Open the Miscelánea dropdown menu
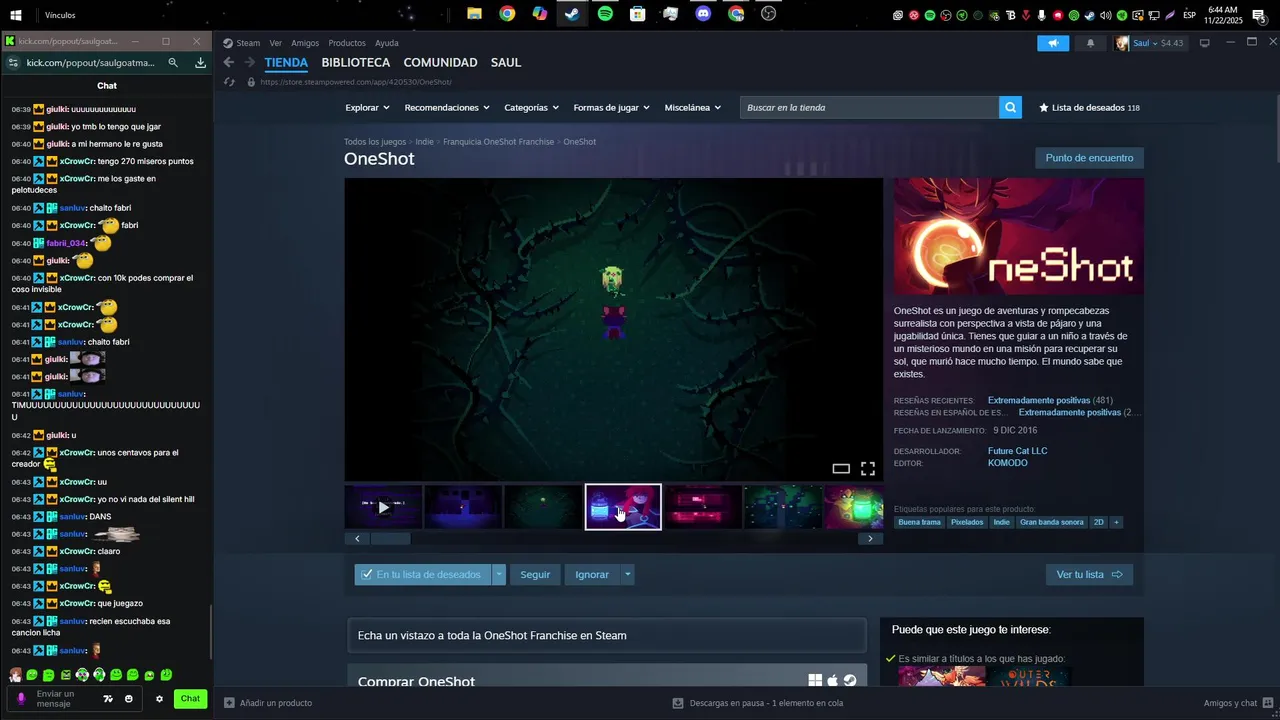The image size is (1280, 720). (x=692, y=107)
